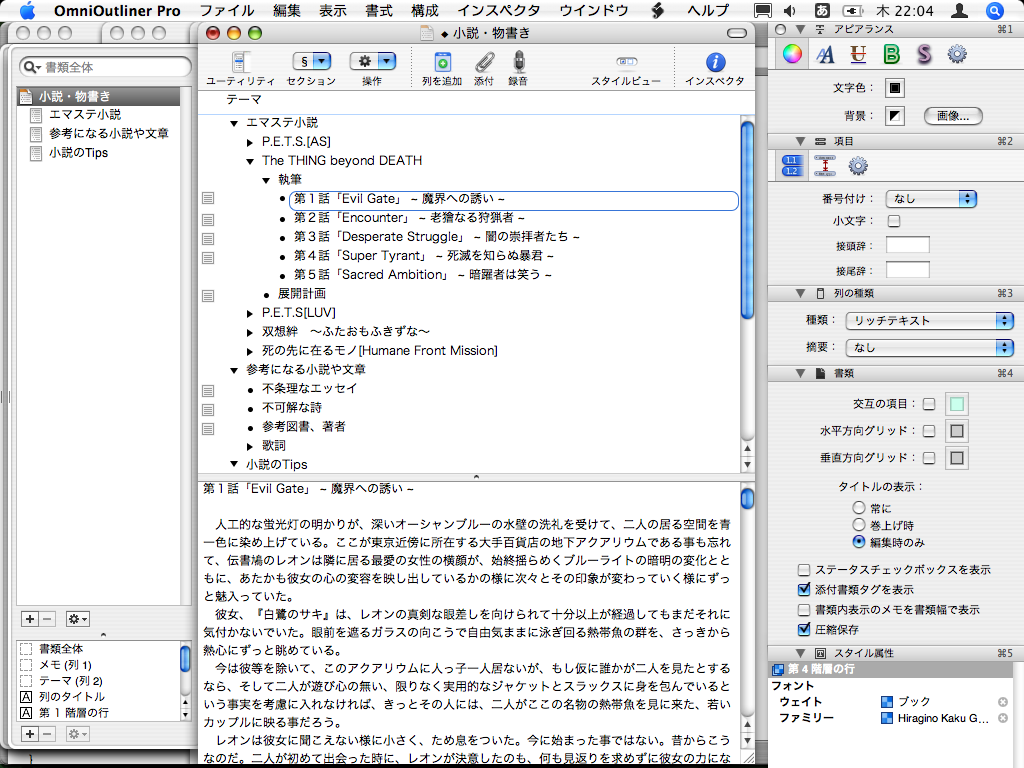This screenshot has width=1024, height=768.
Task: Enable ステータスチェックボックスを表示 checkbox
Action: (804, 569)
